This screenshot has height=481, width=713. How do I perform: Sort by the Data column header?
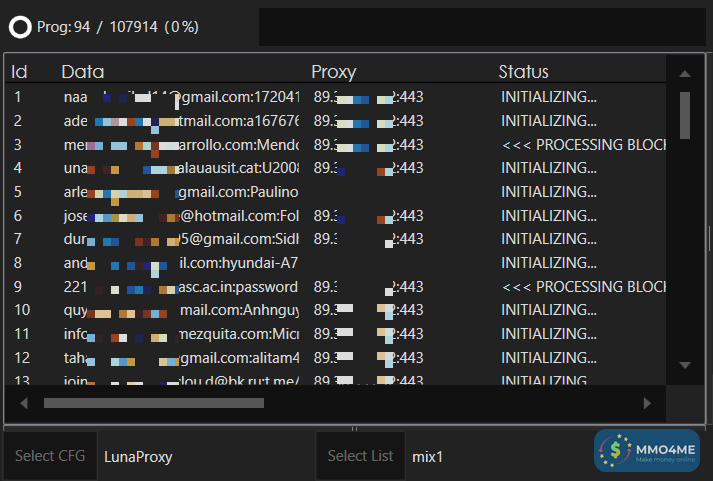click(83, 72)
